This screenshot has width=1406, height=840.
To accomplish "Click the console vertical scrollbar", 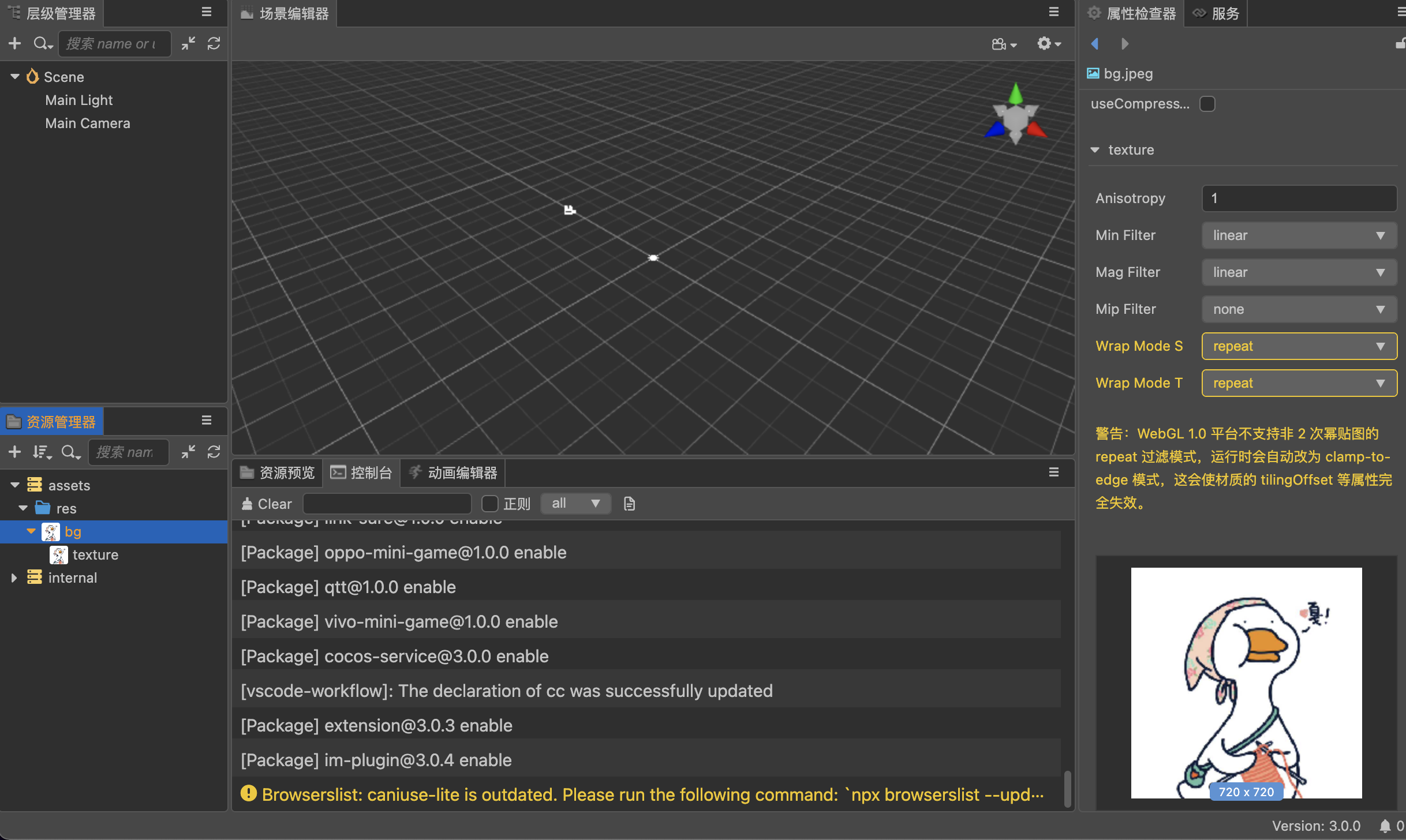I will [1067, 788].
